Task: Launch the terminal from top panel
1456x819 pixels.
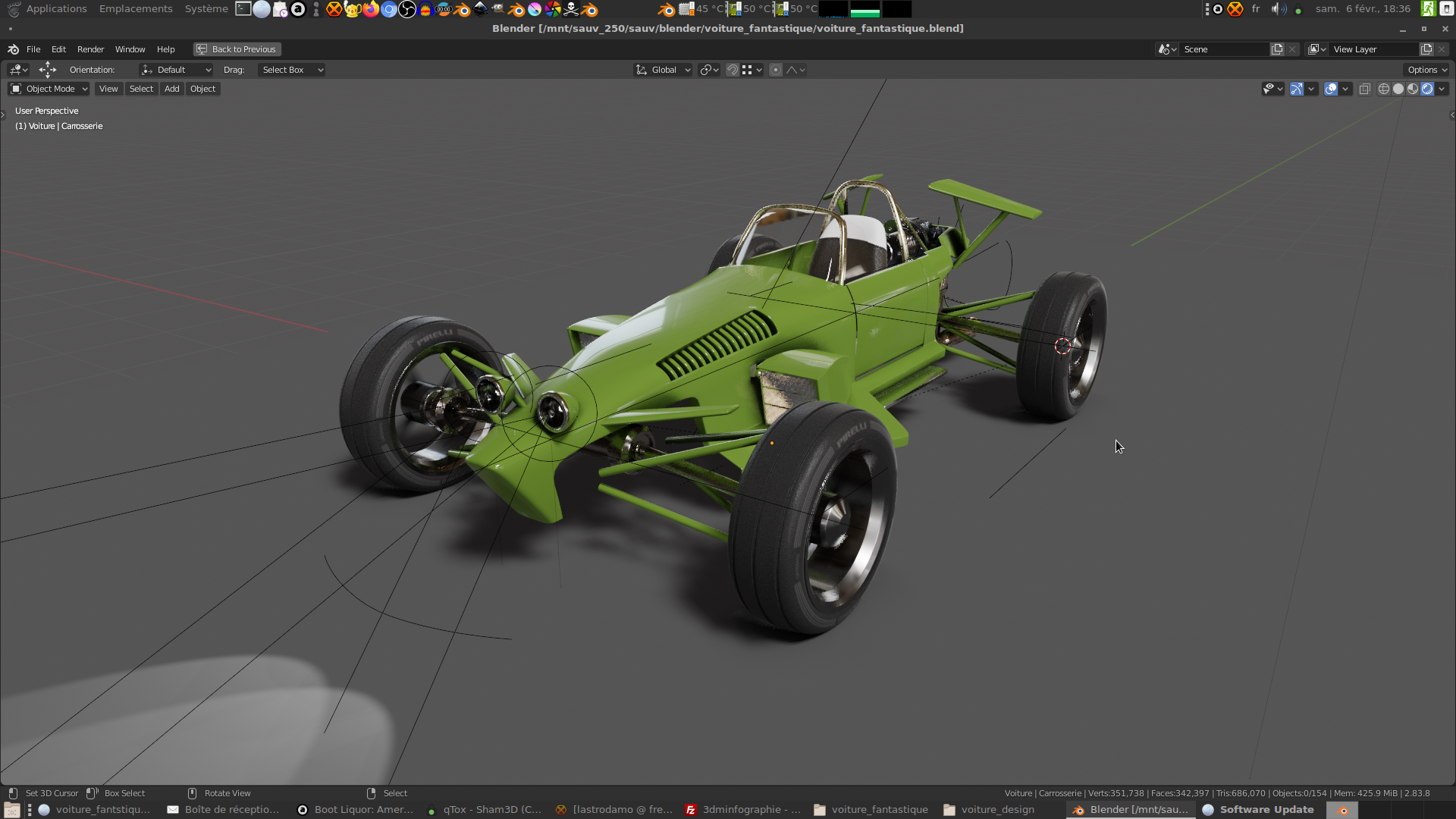Action: point(243,9)
